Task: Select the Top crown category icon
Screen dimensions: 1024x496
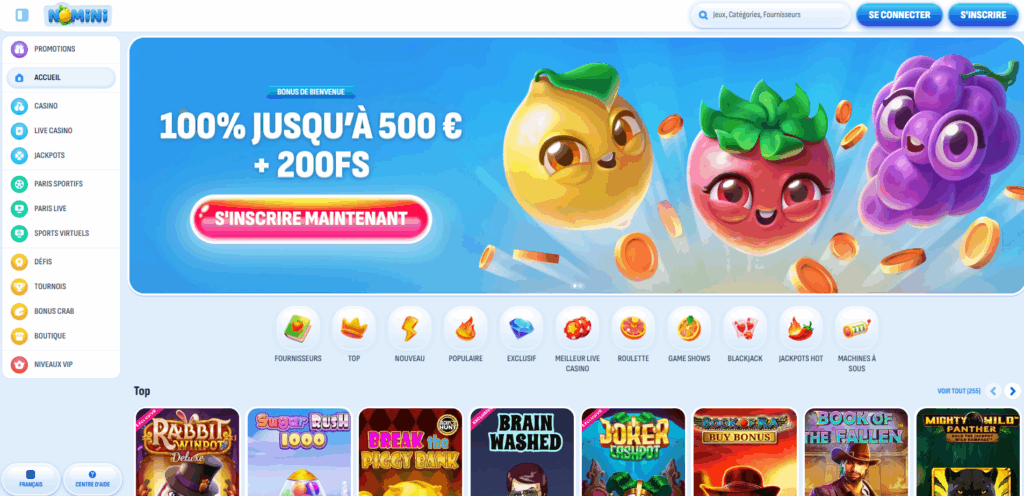Action: click(354, 328)
